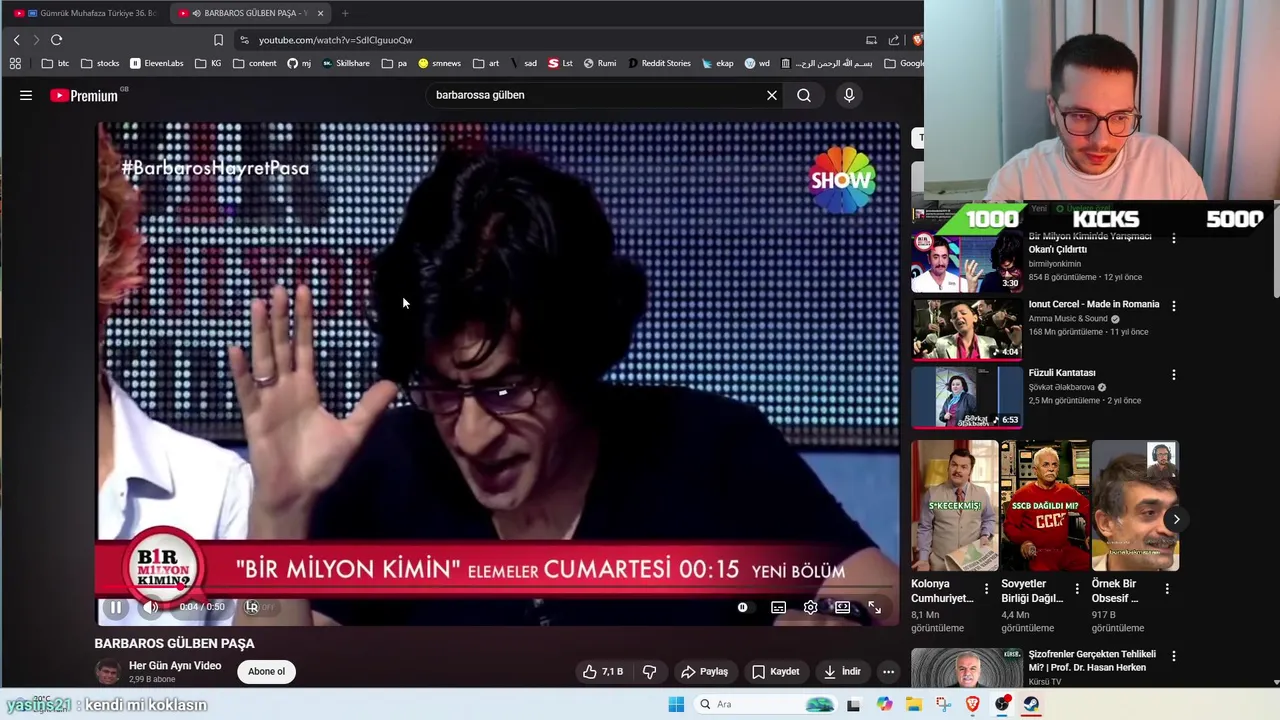Go to YouTube Premium home logo
Image resolution: width=1280 pixels, height=720 pixels.
(x=84, y=95)
